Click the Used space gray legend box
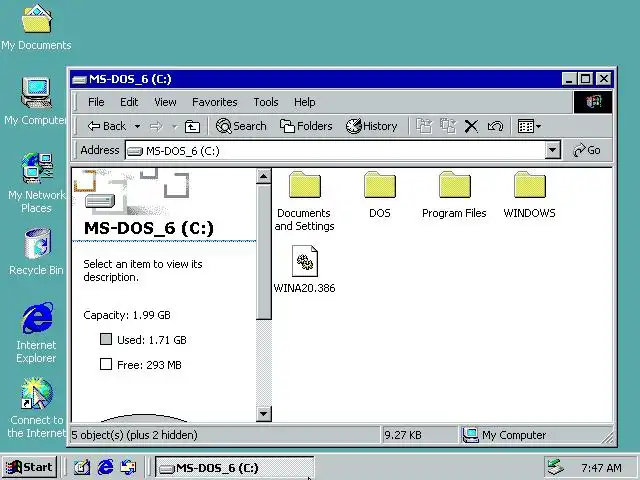Image resolution: width=640 pixels, height=480 pixels. [x=106, y=339]
